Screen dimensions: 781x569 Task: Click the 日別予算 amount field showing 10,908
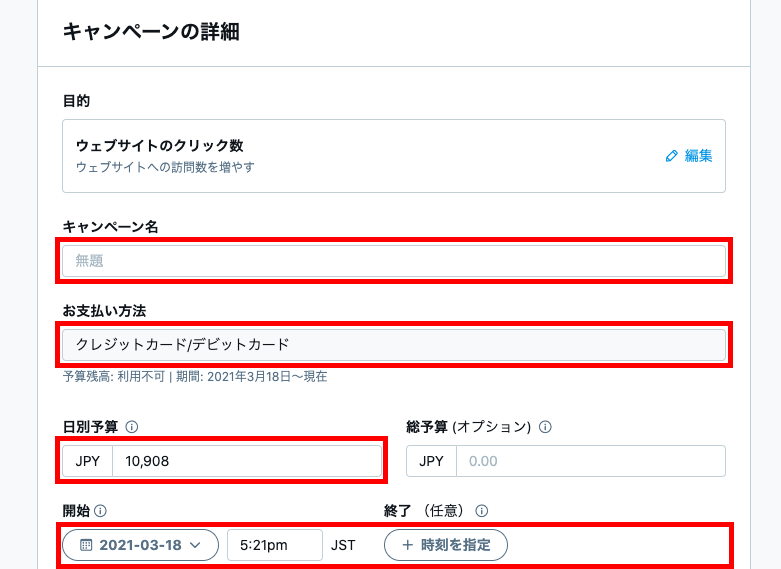(x=246, y=461)
